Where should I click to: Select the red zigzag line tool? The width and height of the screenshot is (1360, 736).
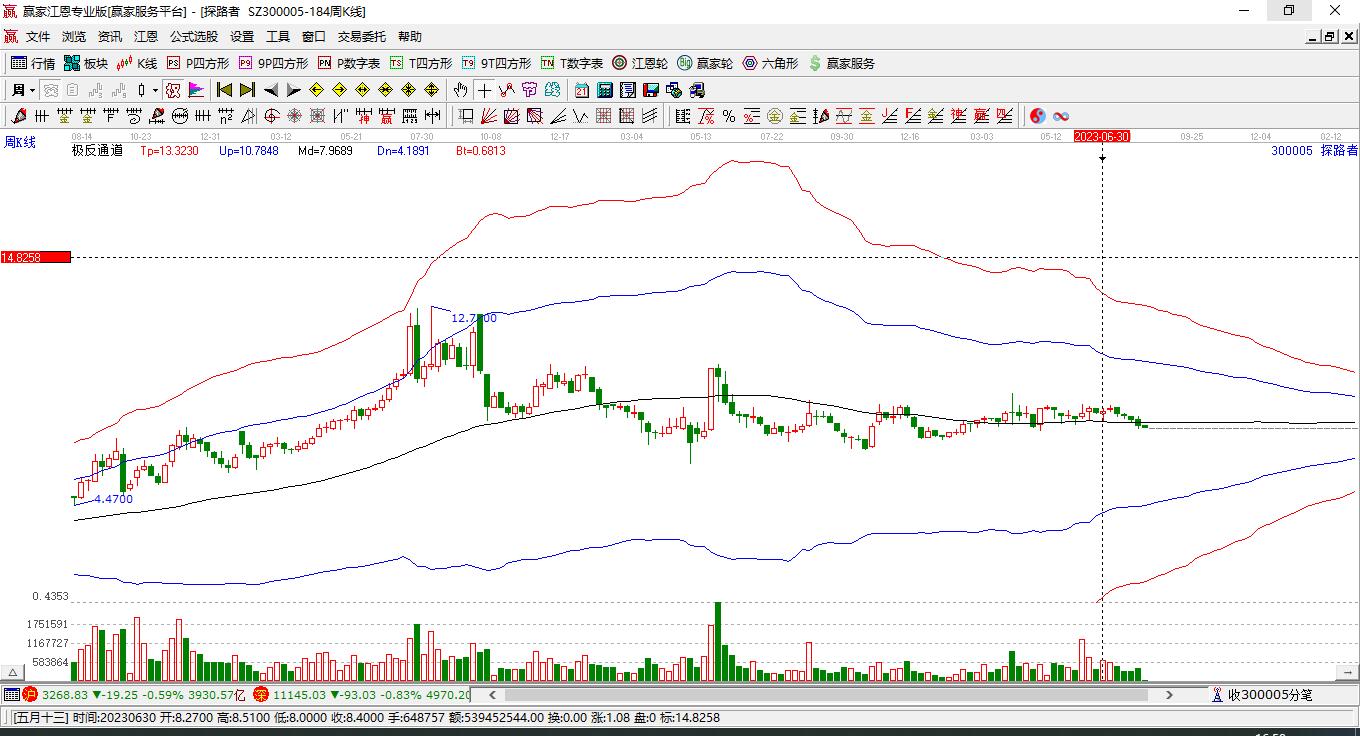pyautogui.click(x=507, y=90)
